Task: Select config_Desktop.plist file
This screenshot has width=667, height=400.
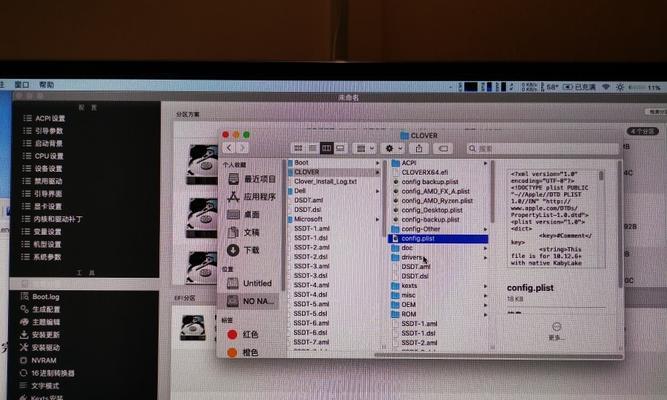Action: [432, 210]
